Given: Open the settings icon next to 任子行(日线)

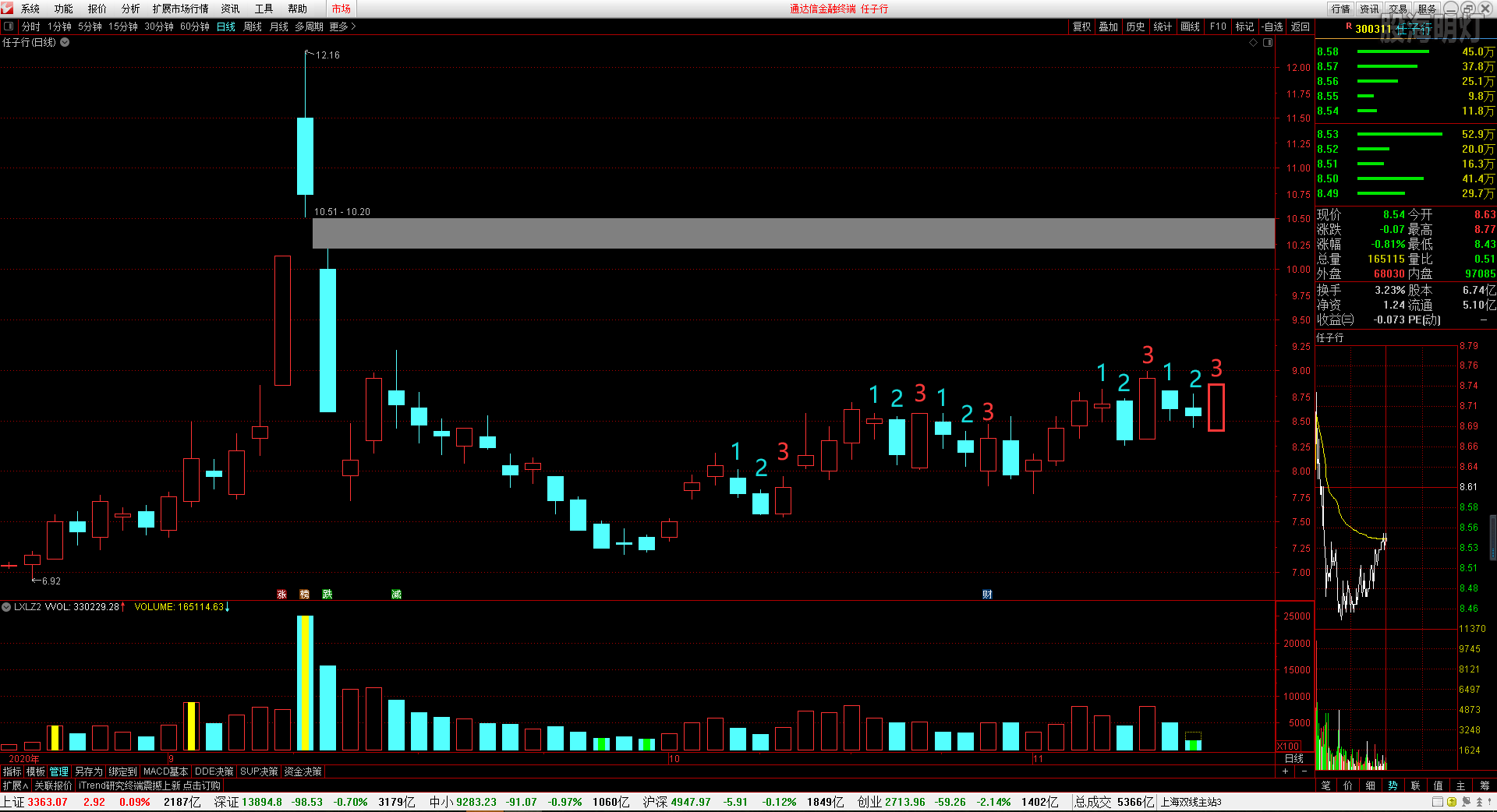Looking at the screenshot, I should tap(65, 42).
